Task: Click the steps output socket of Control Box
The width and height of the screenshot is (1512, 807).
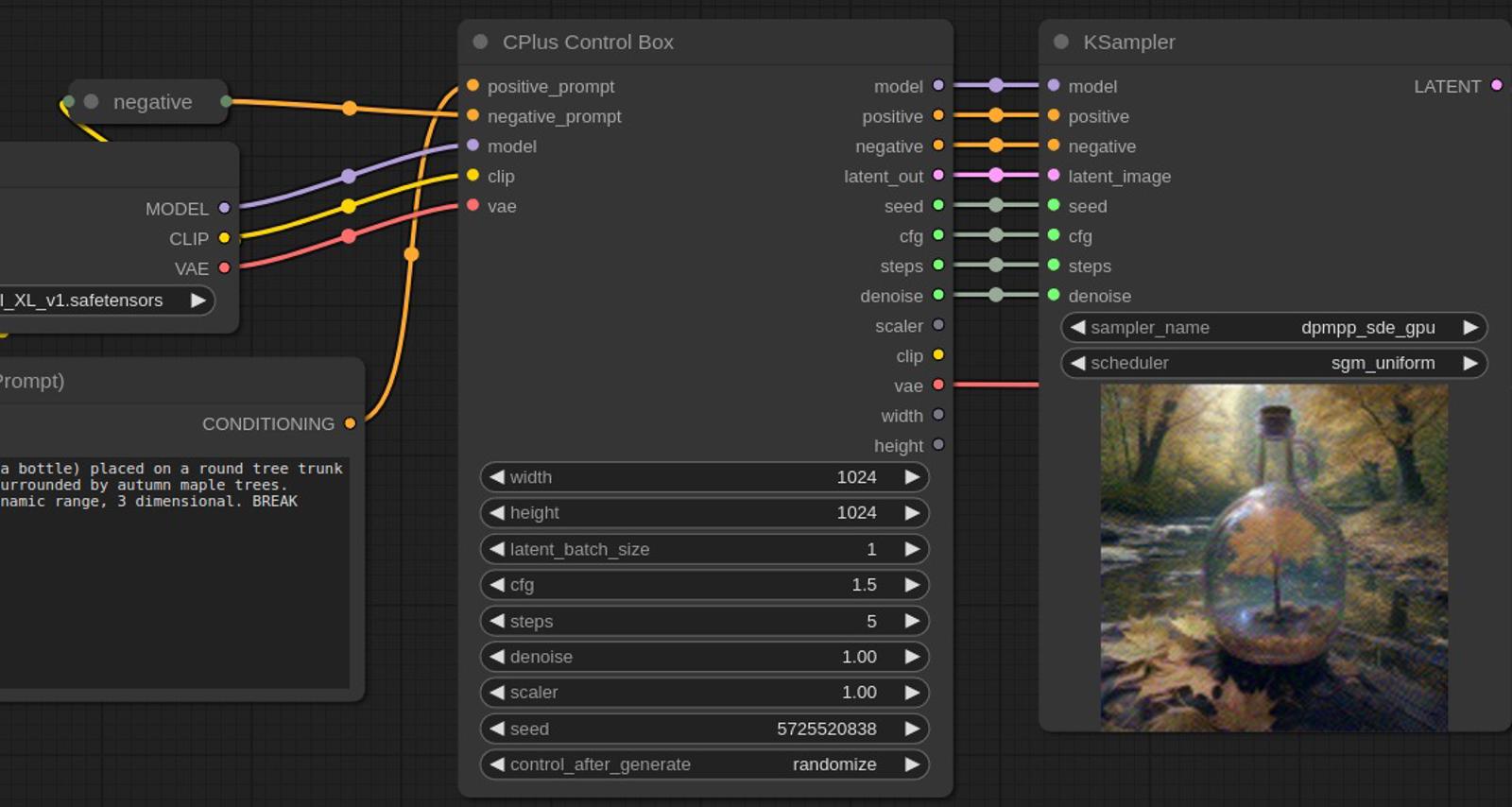Action: click(938, 266)
